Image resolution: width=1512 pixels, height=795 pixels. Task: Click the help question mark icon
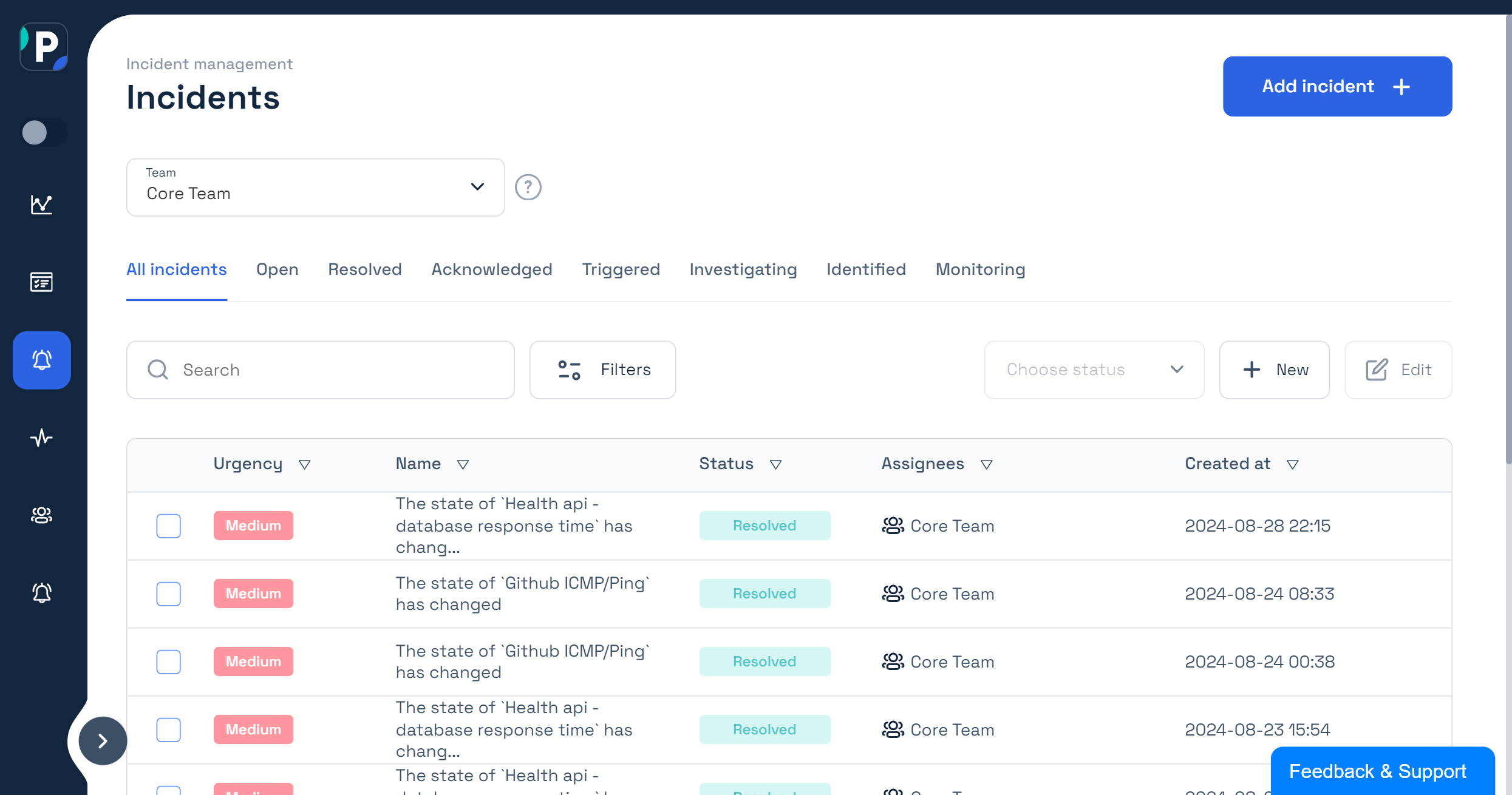coord(528,187)
